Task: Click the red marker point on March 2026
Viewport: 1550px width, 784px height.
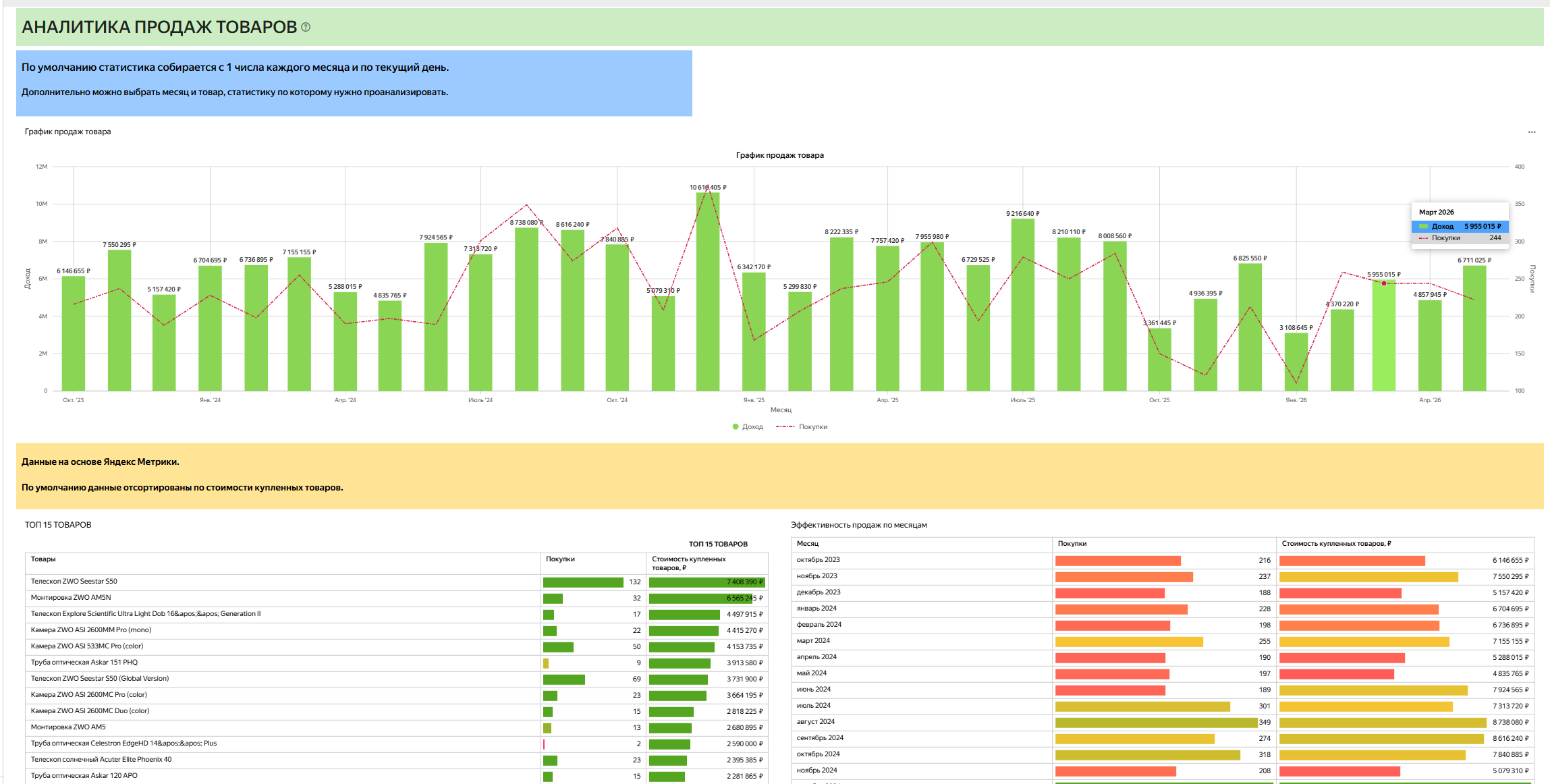Action: pyautogui.click(x=1384, y=283)
